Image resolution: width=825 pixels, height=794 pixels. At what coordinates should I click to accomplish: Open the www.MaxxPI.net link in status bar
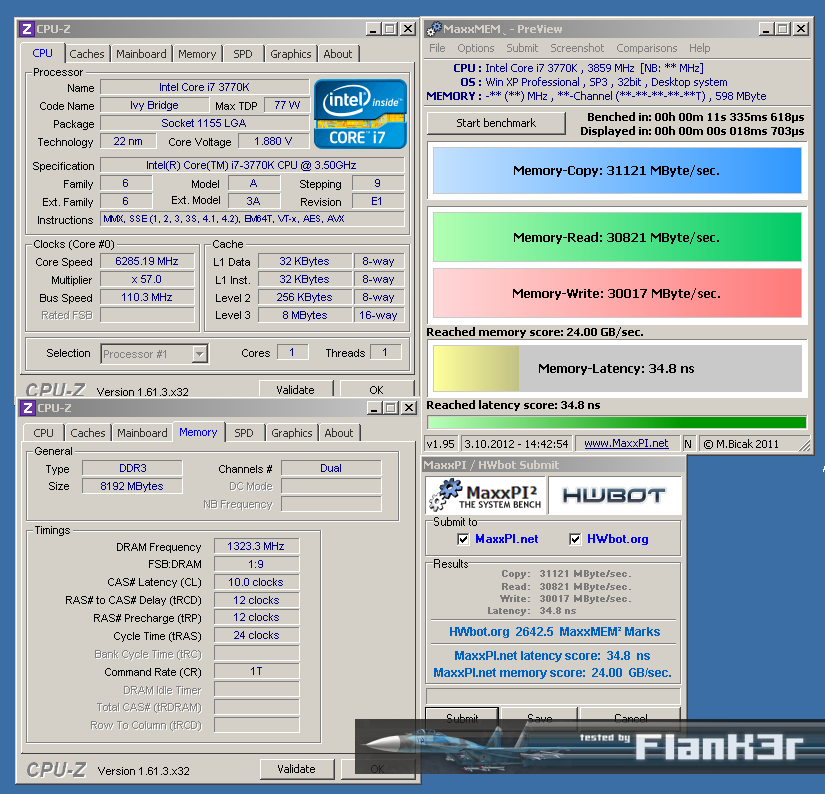pos(626,444)
